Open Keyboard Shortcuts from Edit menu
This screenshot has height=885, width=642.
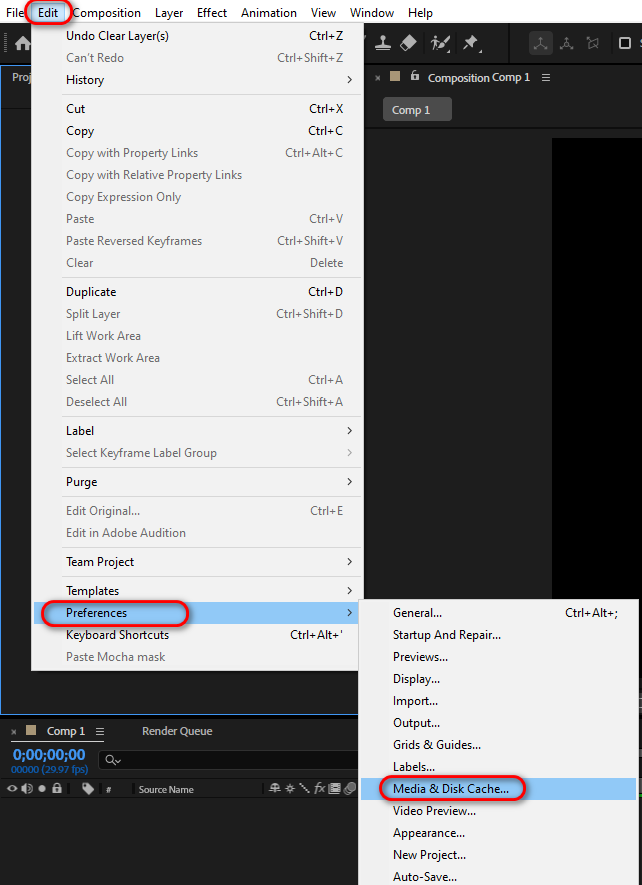[x=197, y=635]
